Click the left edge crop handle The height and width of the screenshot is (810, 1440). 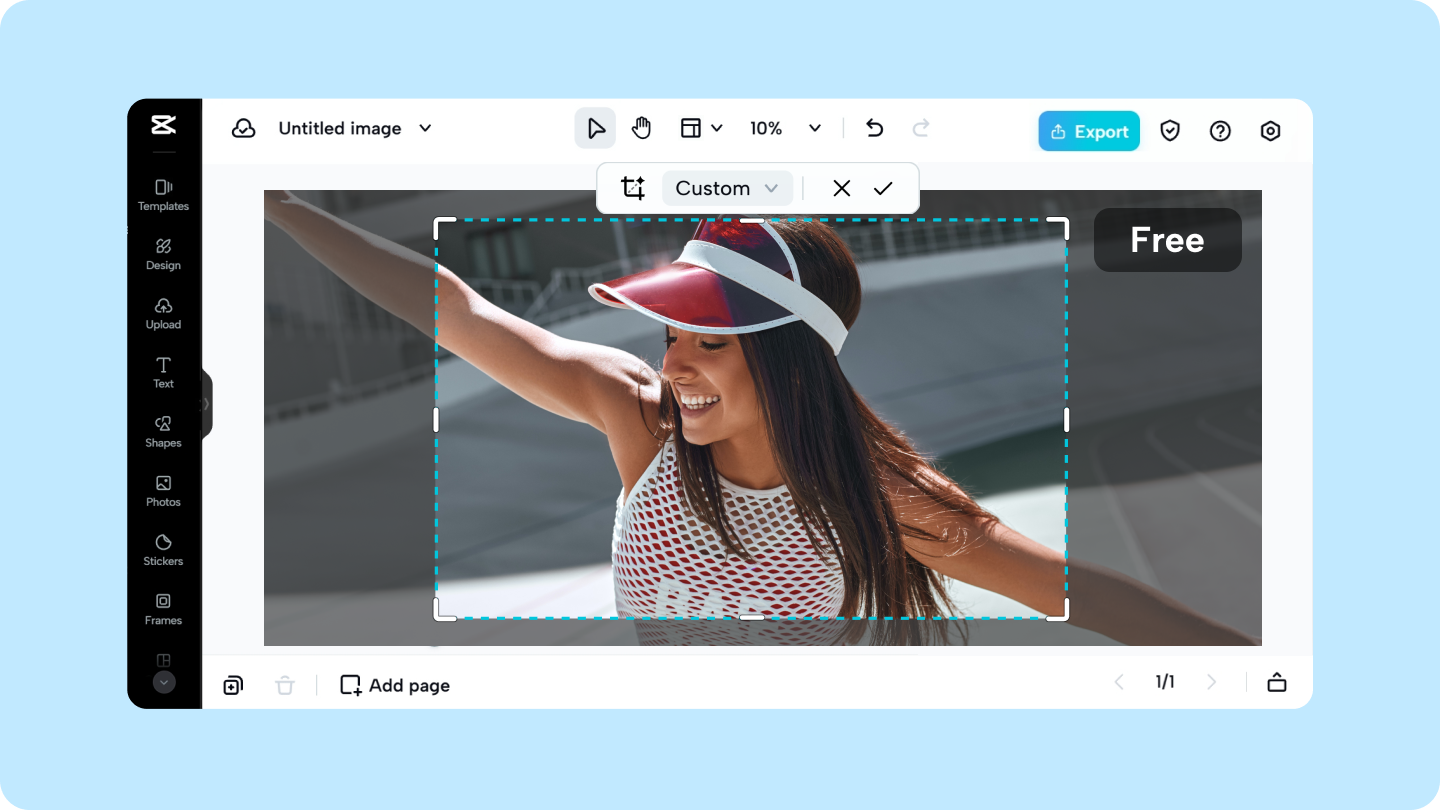tap(436, 420)
